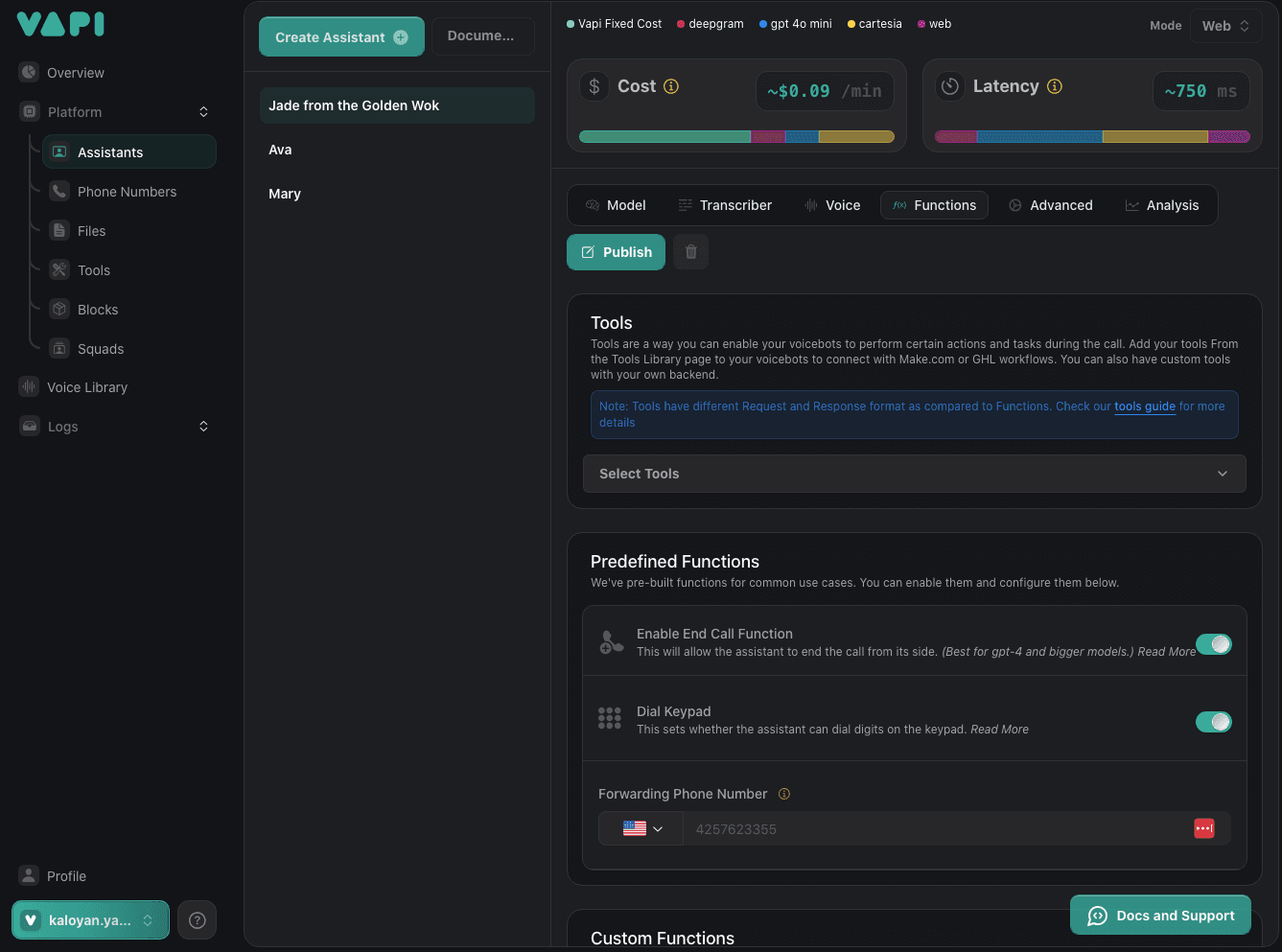Expand the Select Tools dropdown

click(914, 474)
